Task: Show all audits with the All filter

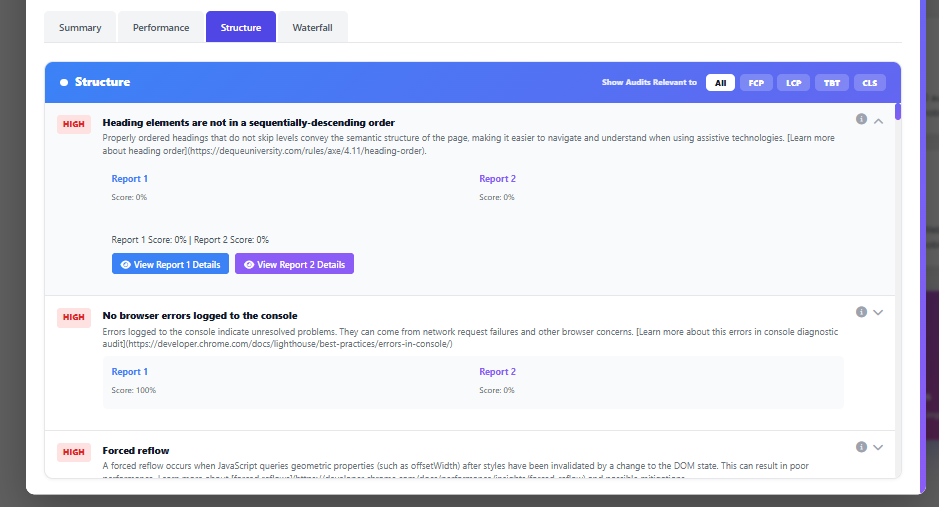Action: (720, 83)
